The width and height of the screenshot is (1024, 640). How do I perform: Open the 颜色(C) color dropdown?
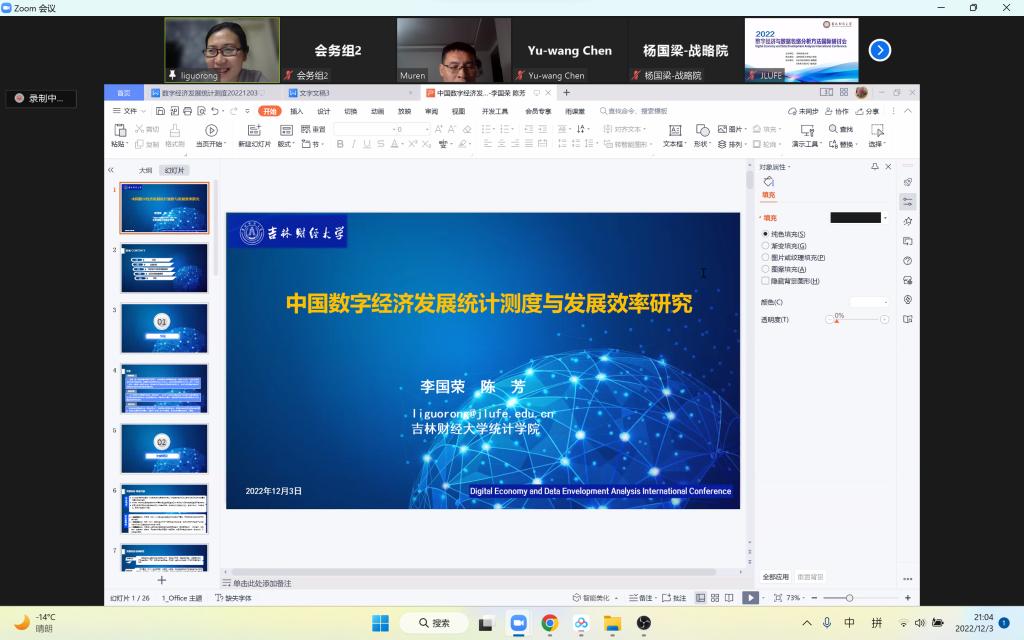(869, 302)
